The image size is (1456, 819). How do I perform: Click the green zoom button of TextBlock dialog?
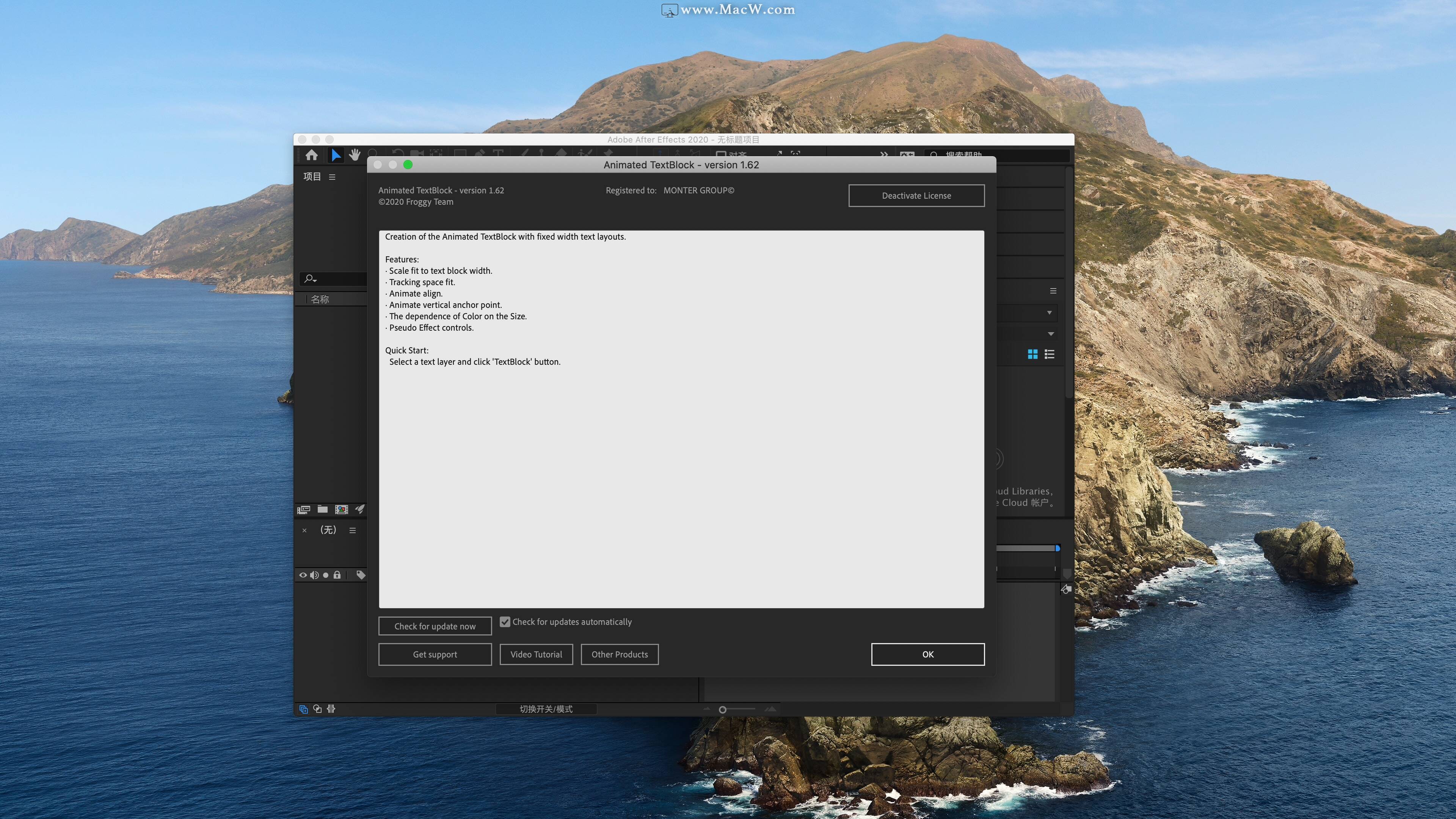point(408,165)
